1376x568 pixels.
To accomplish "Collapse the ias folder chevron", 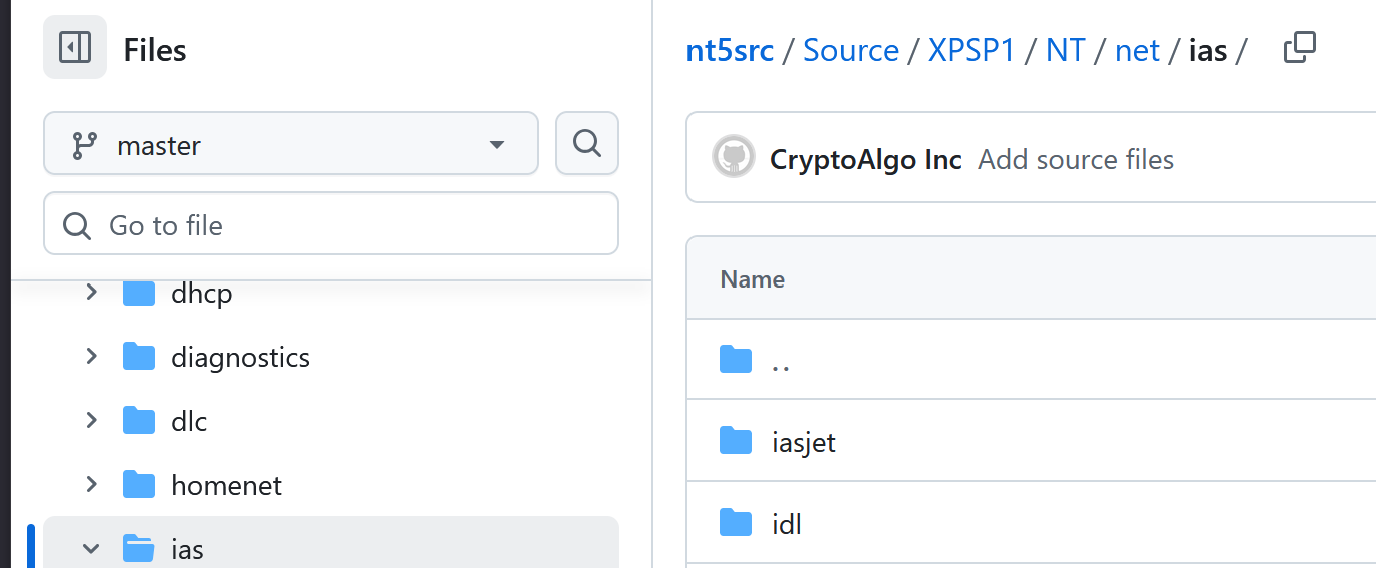I will [91, 548].
